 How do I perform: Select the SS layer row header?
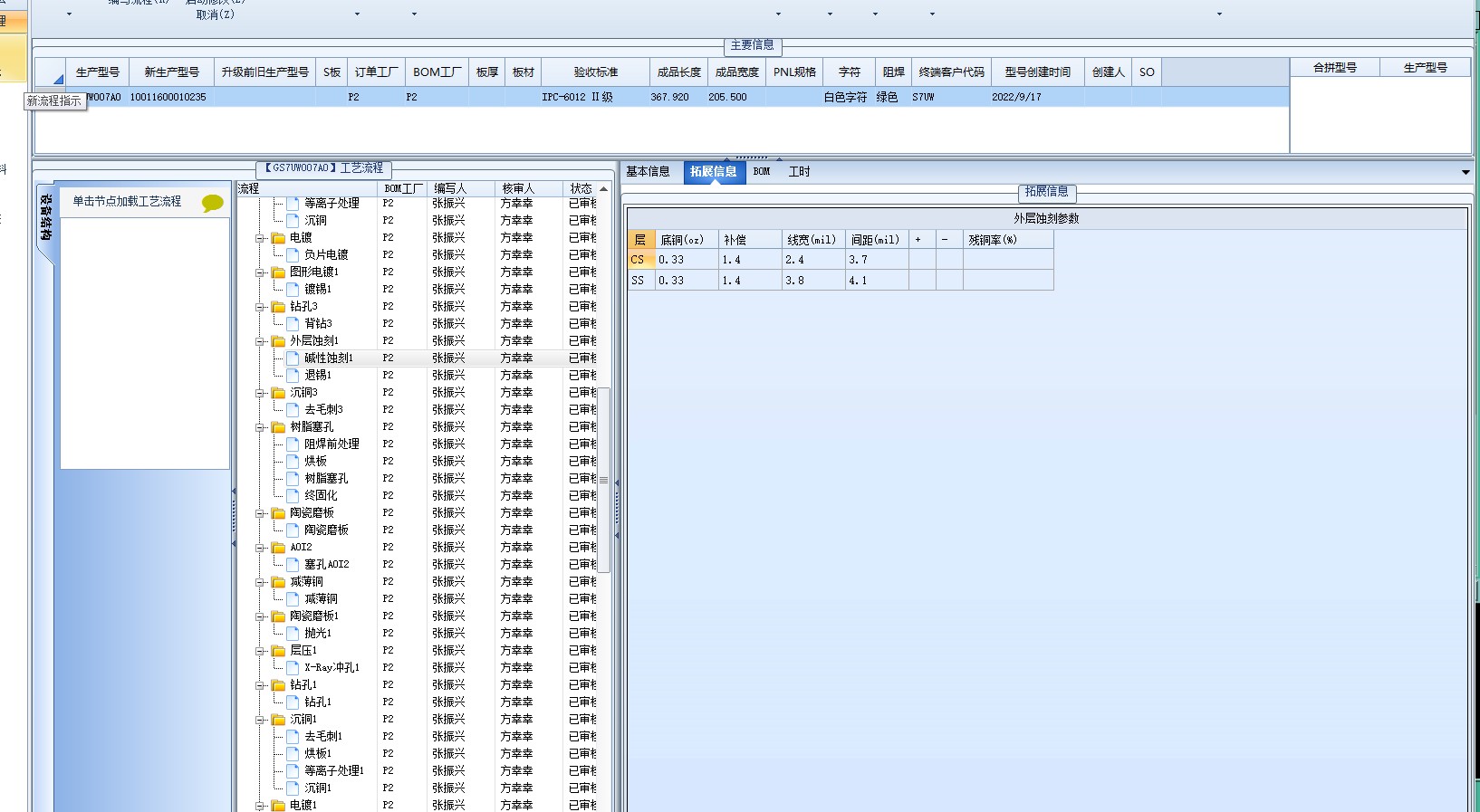click(641, 281)
